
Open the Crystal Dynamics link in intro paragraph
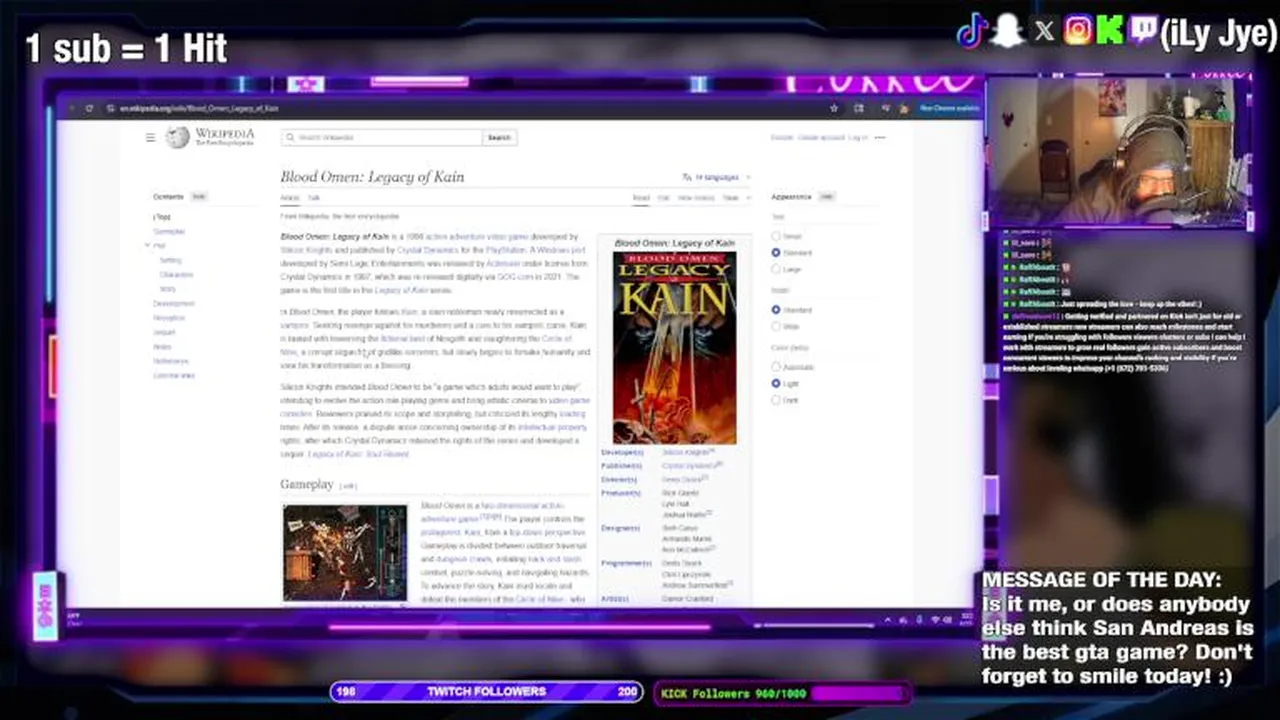427,249
